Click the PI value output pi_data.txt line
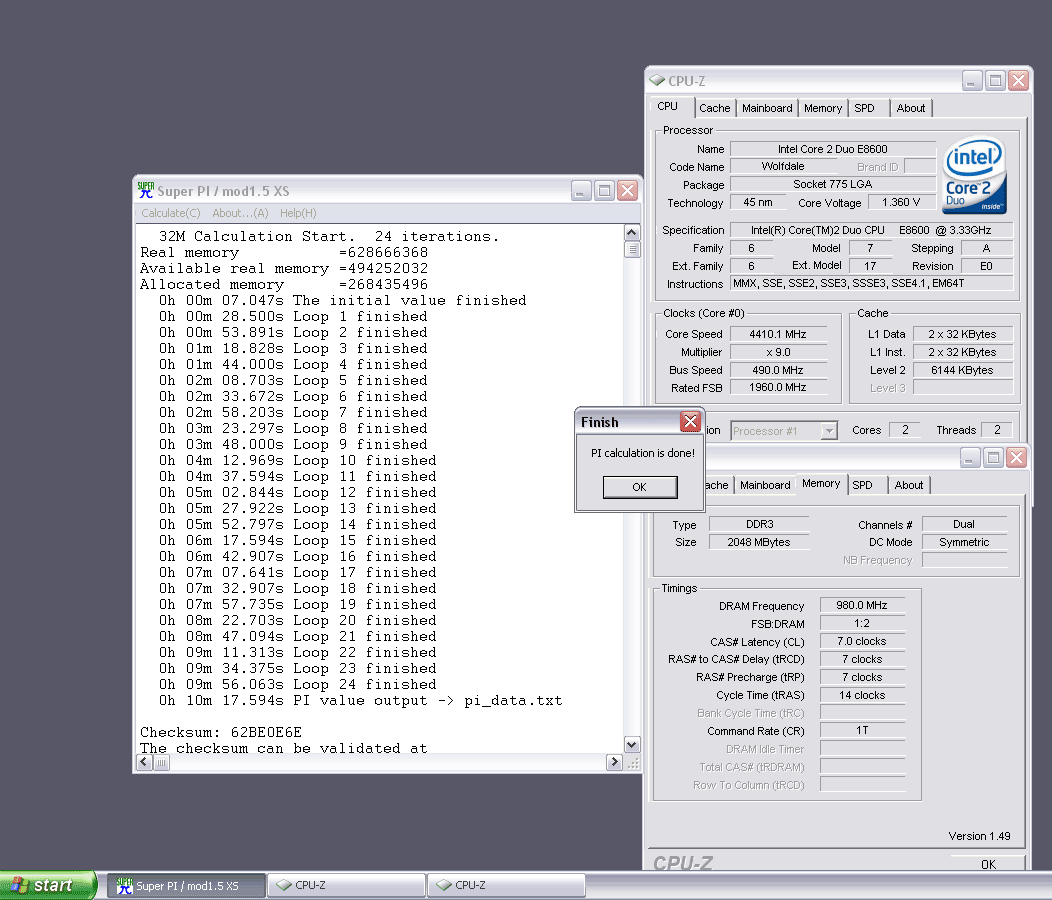The image size is (1052, 900). click(x=360, y=701)
